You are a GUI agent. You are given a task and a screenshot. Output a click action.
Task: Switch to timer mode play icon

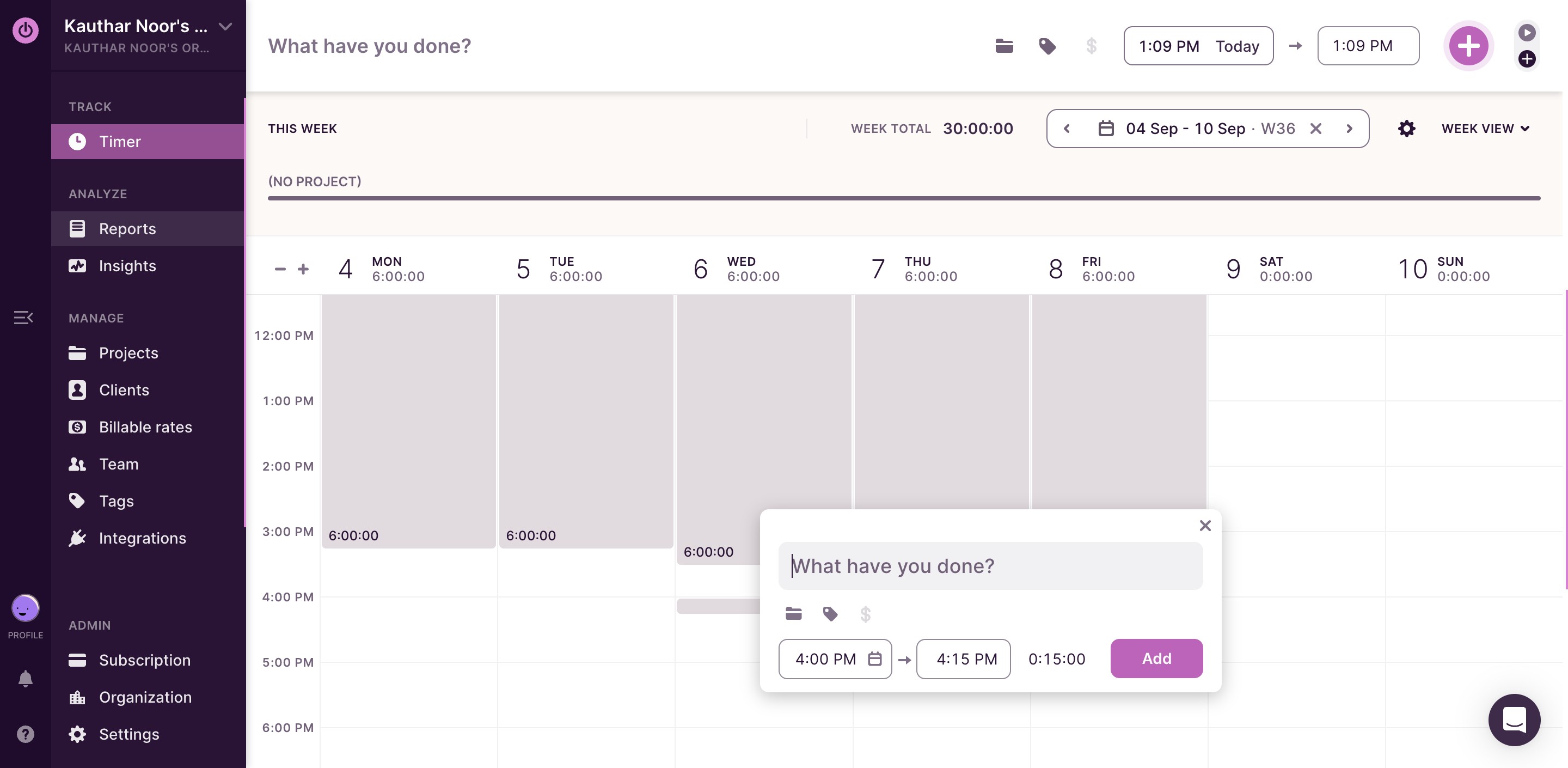click(1526, 32)
